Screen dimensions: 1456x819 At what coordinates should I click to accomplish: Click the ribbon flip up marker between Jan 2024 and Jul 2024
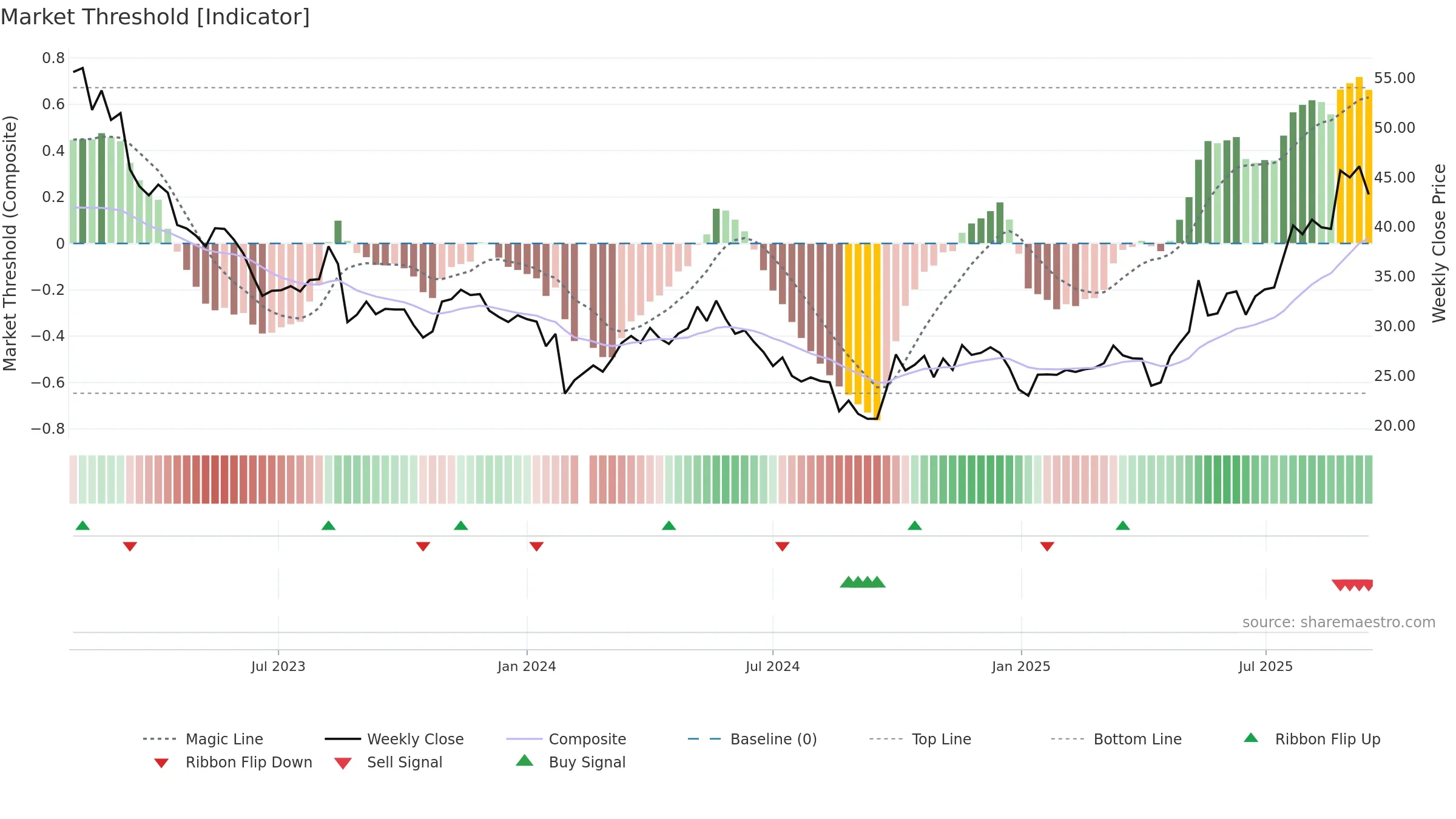(x=669, y=525)
